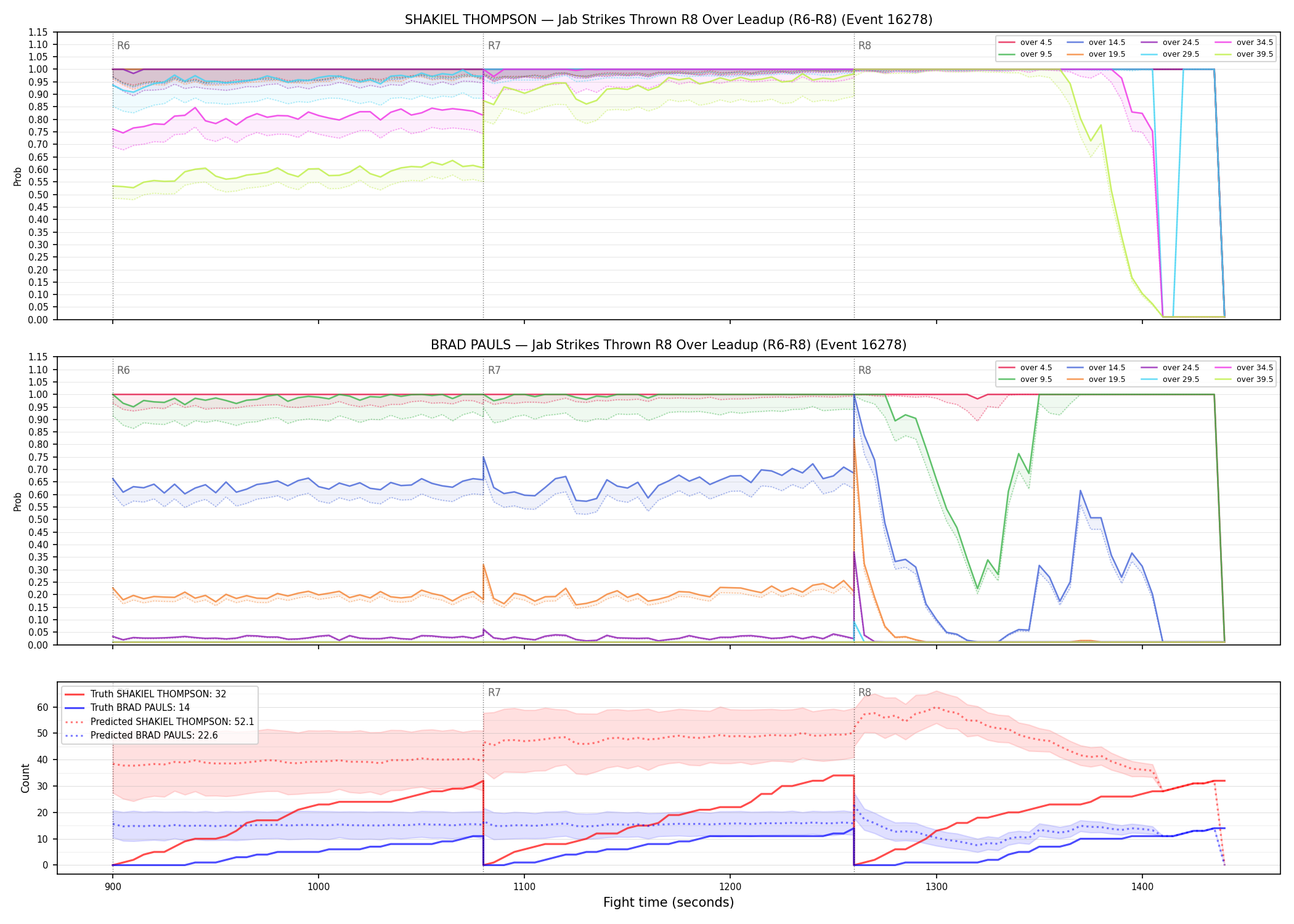The height and width of the screenshot is (924, 1294).
Task: Click the R7 round marker in the Count chart
Action: click(494, 692)
